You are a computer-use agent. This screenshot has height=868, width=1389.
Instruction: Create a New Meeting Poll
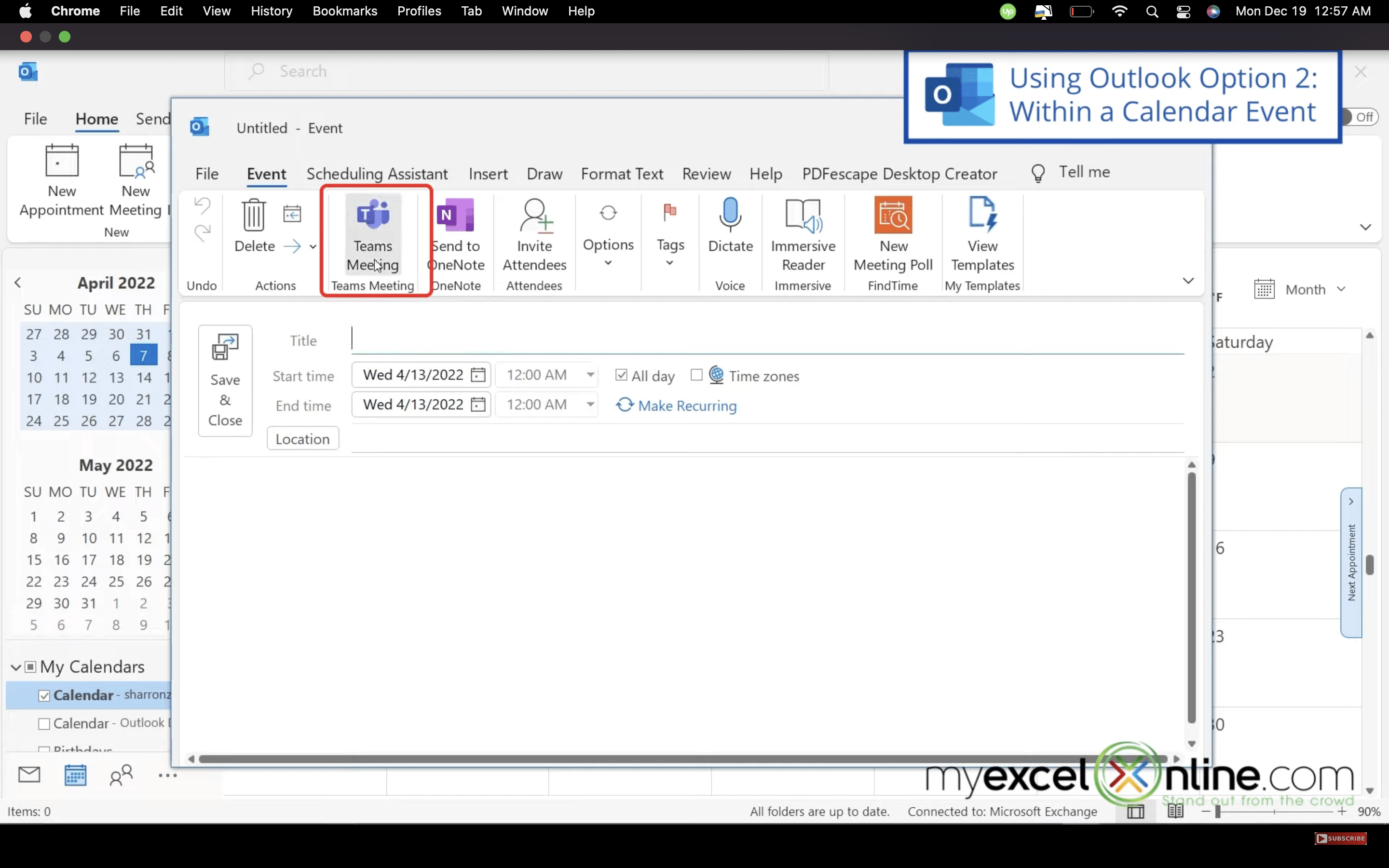tap(893, 235)
